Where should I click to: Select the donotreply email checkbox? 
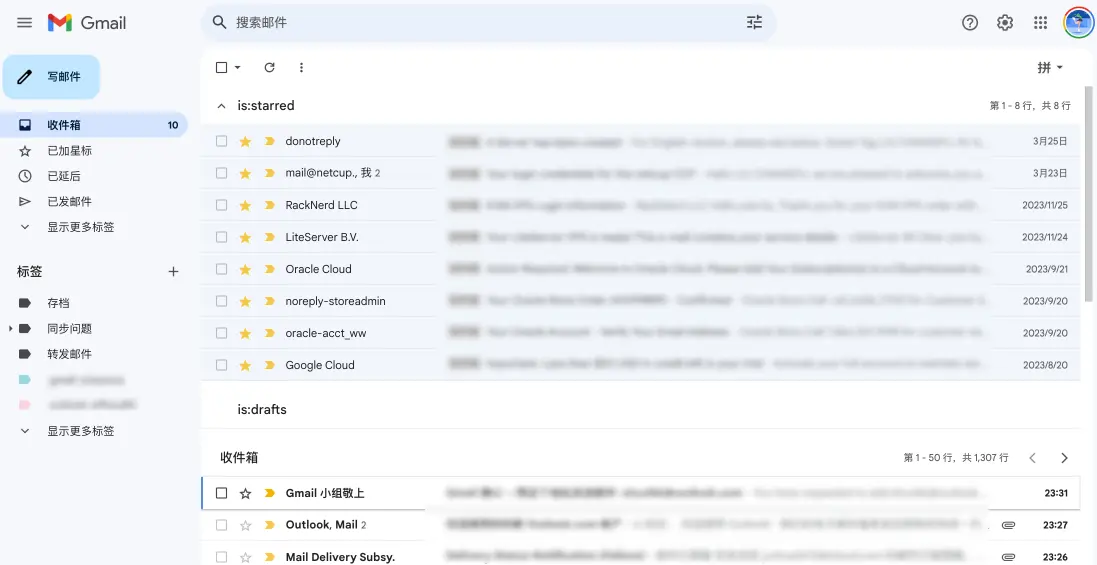[222, 141]
